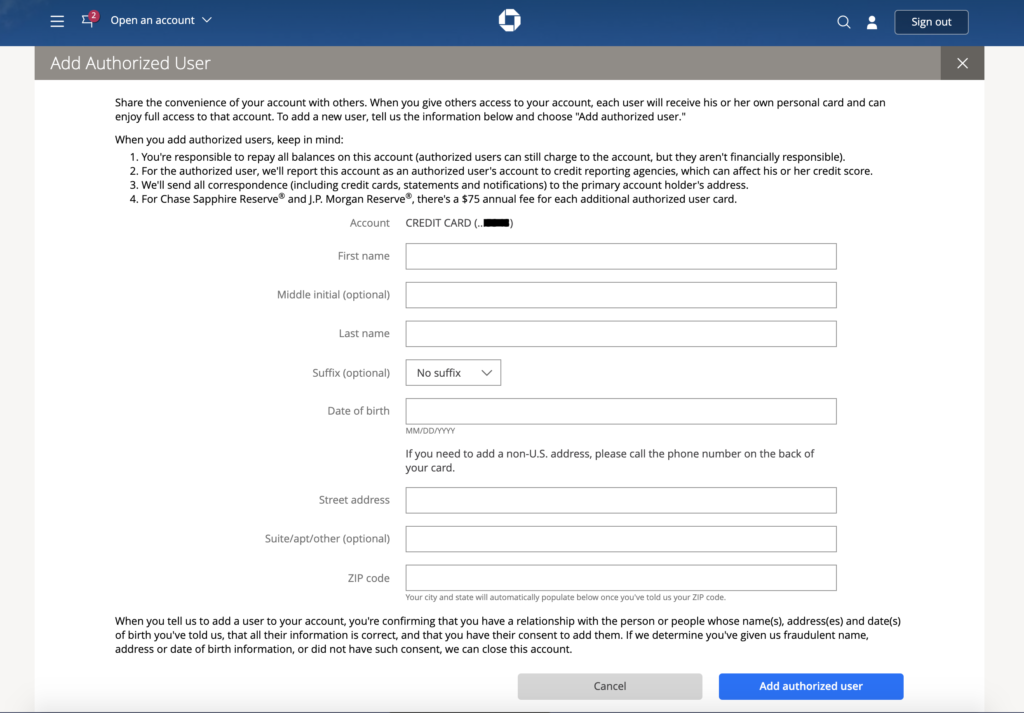Submit with Add authorized user button
Image resolution: width=1024 pixels, height=713 pixels.
(x=811, y=686)
